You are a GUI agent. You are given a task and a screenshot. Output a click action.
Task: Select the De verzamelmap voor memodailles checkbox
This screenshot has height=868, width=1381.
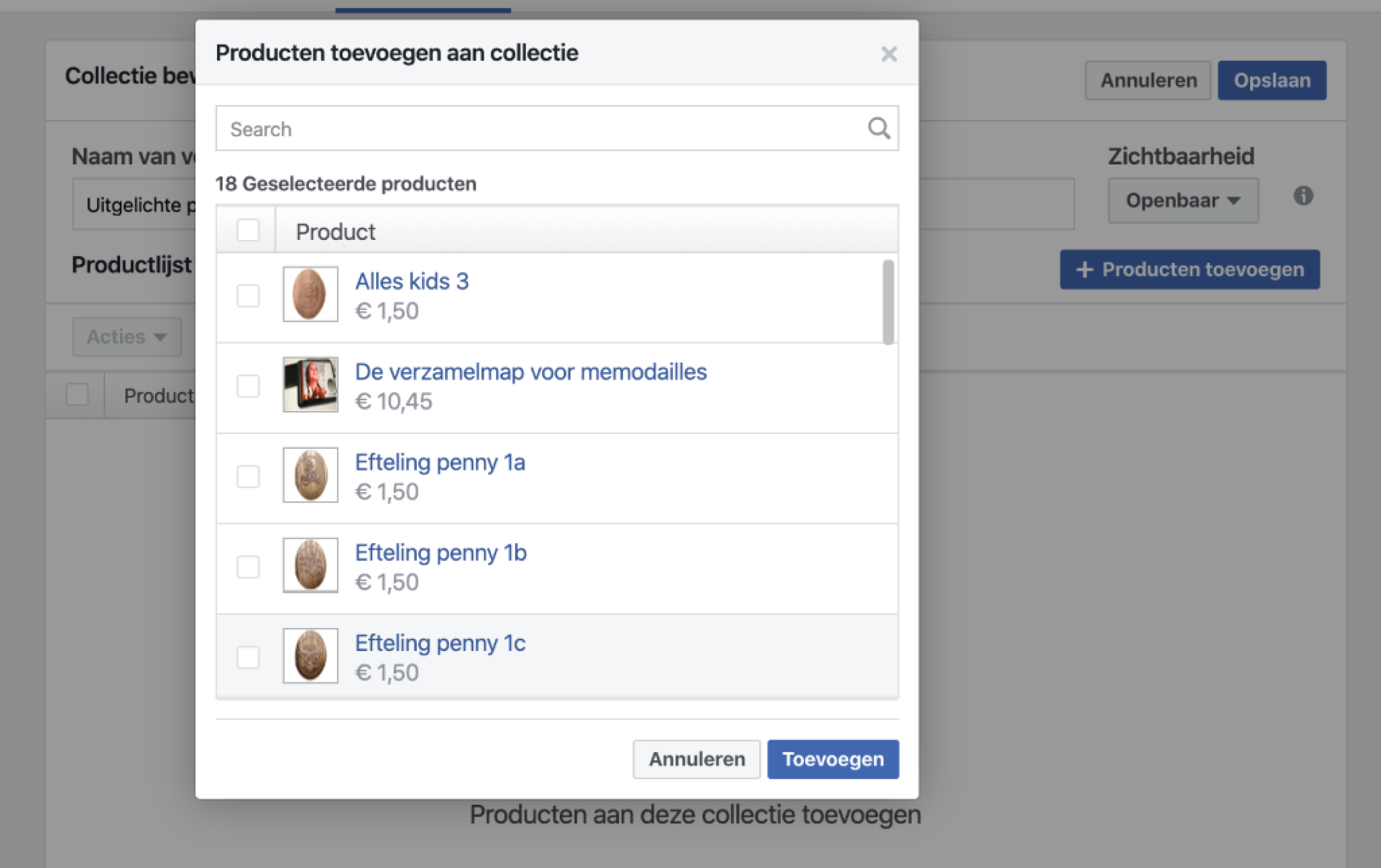pos(248,386)
